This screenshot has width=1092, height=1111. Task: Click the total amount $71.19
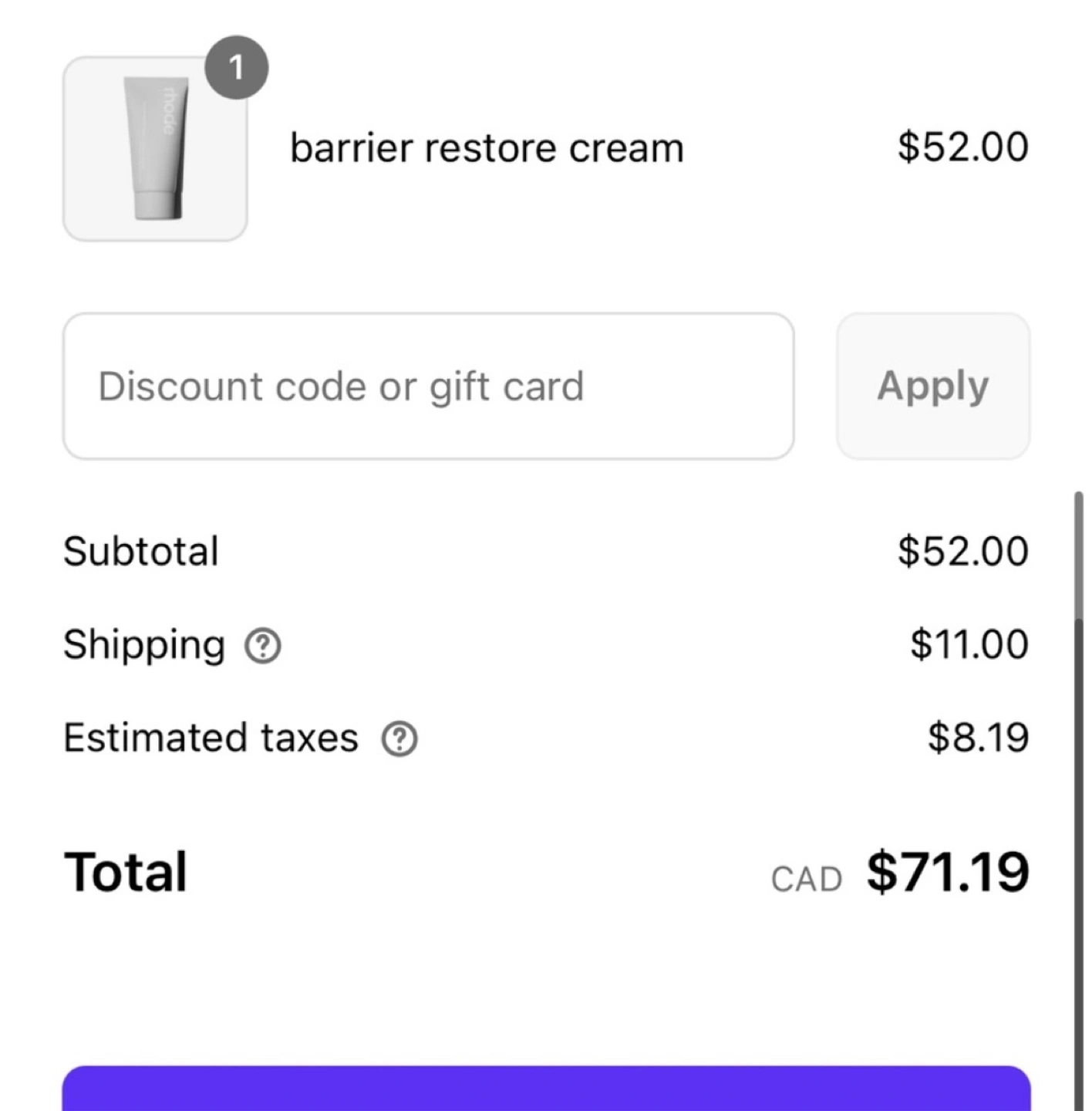pos(948,872)
